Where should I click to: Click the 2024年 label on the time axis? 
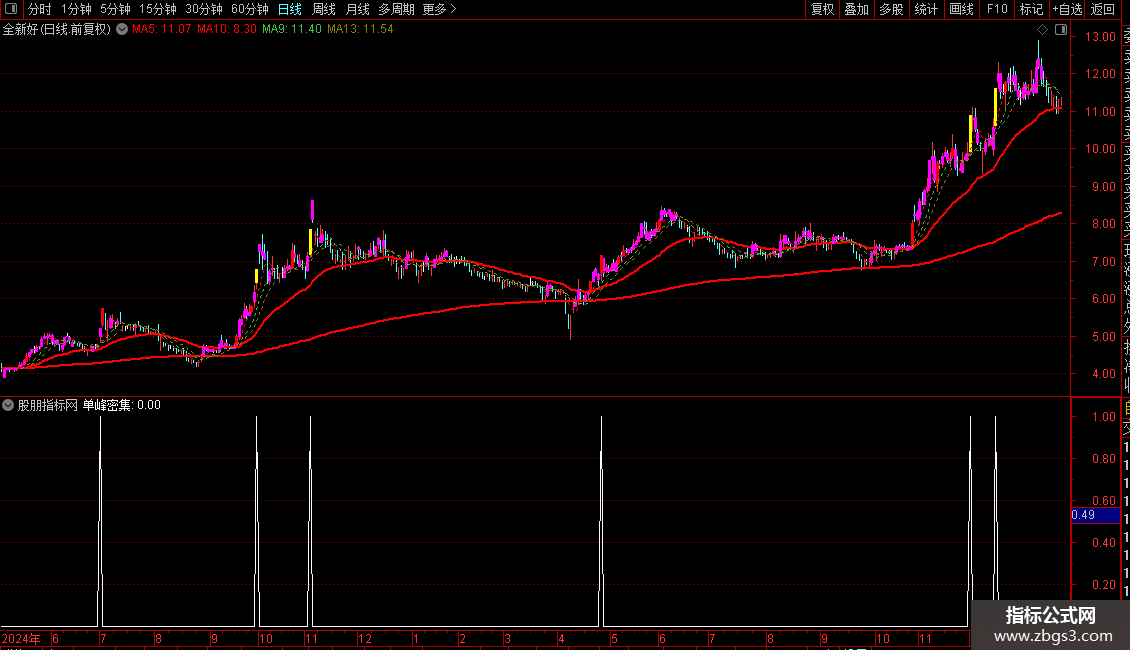pyautogui.click(x=21, y=638)
